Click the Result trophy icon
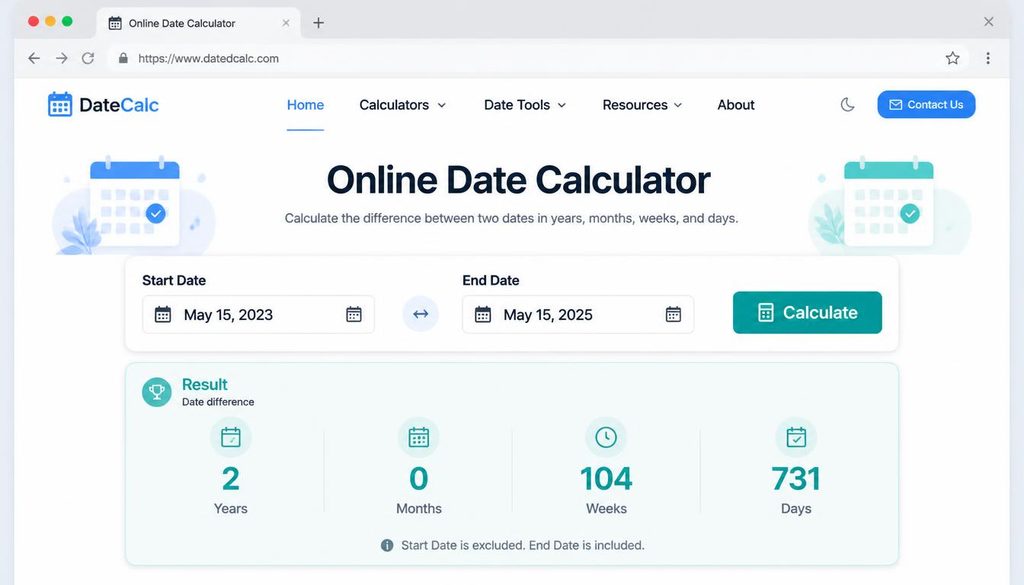This screenshot has height=585, width=1024. coord(157,392)
